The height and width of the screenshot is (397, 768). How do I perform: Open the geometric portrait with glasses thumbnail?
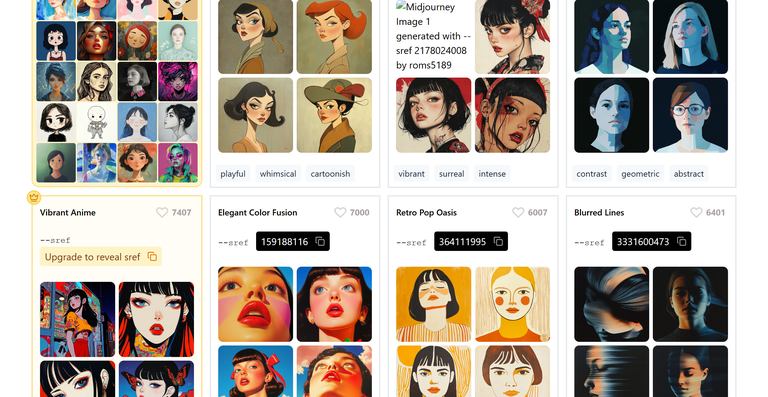coord(690,115)
